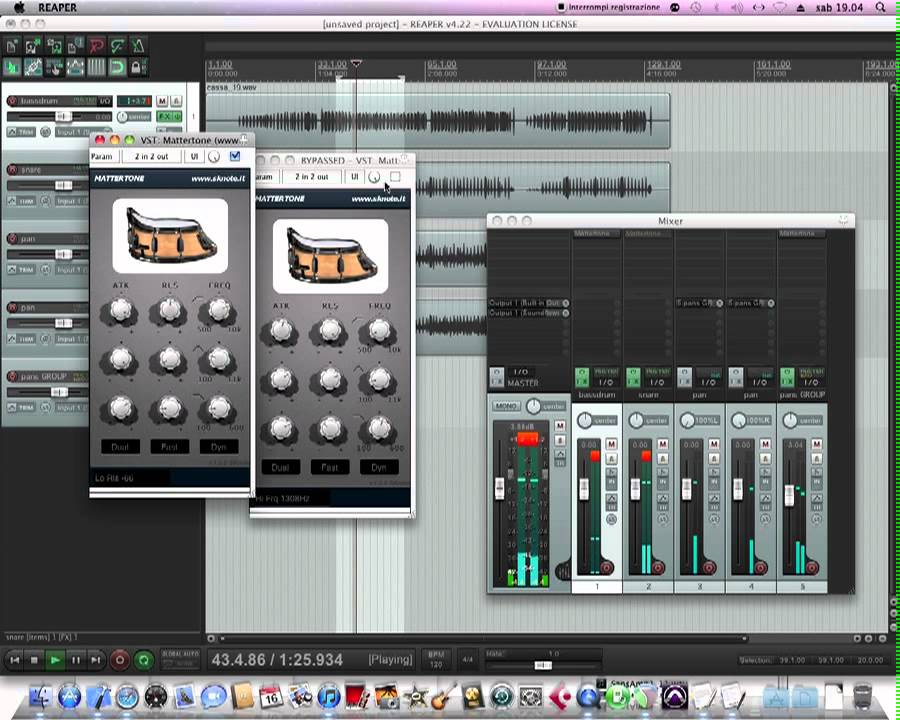
Task: Mute mixer channel 1 bassdrum
Action: click(x=611, y=444)
